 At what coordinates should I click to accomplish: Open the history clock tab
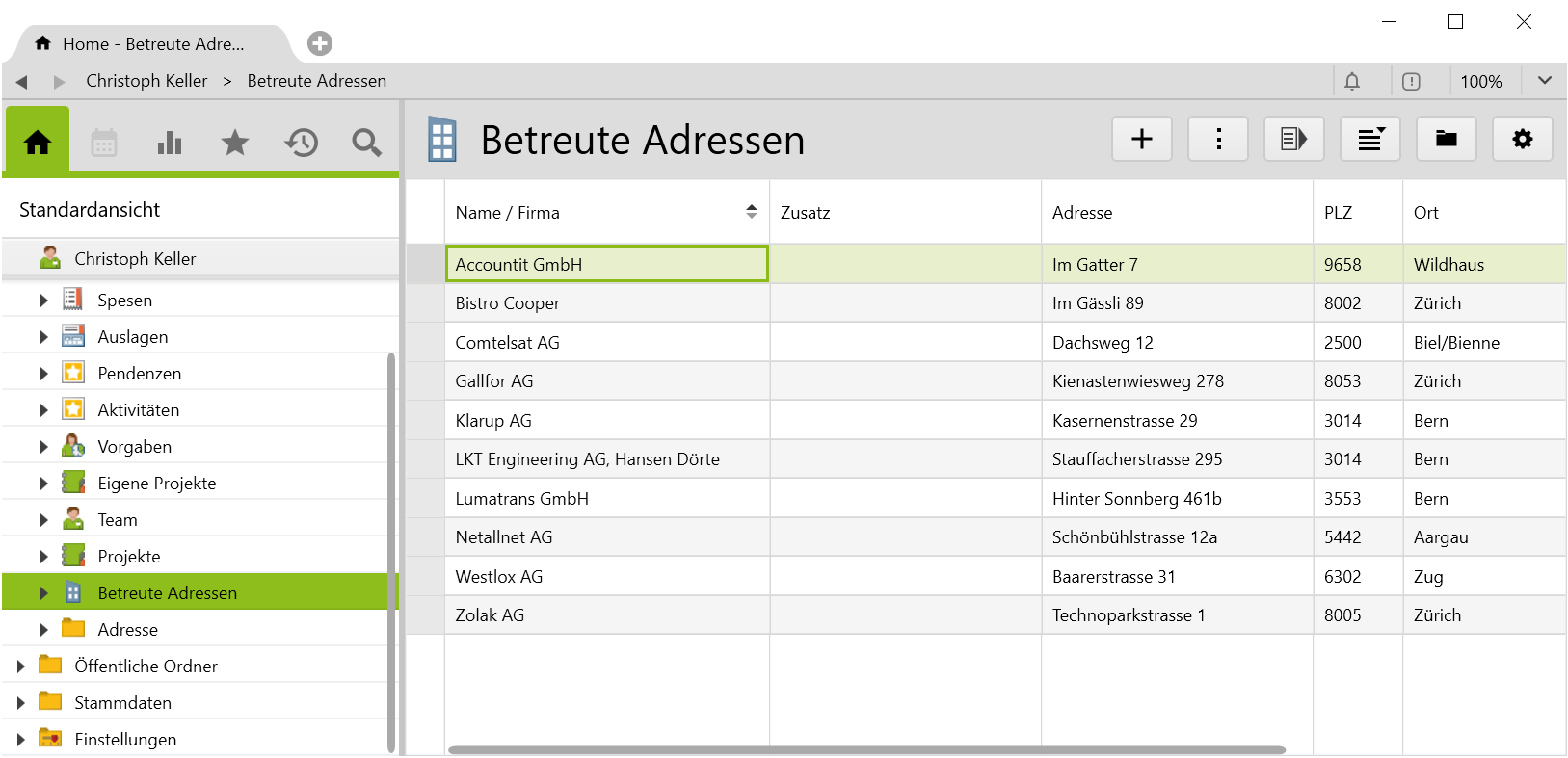pos(301,144)
